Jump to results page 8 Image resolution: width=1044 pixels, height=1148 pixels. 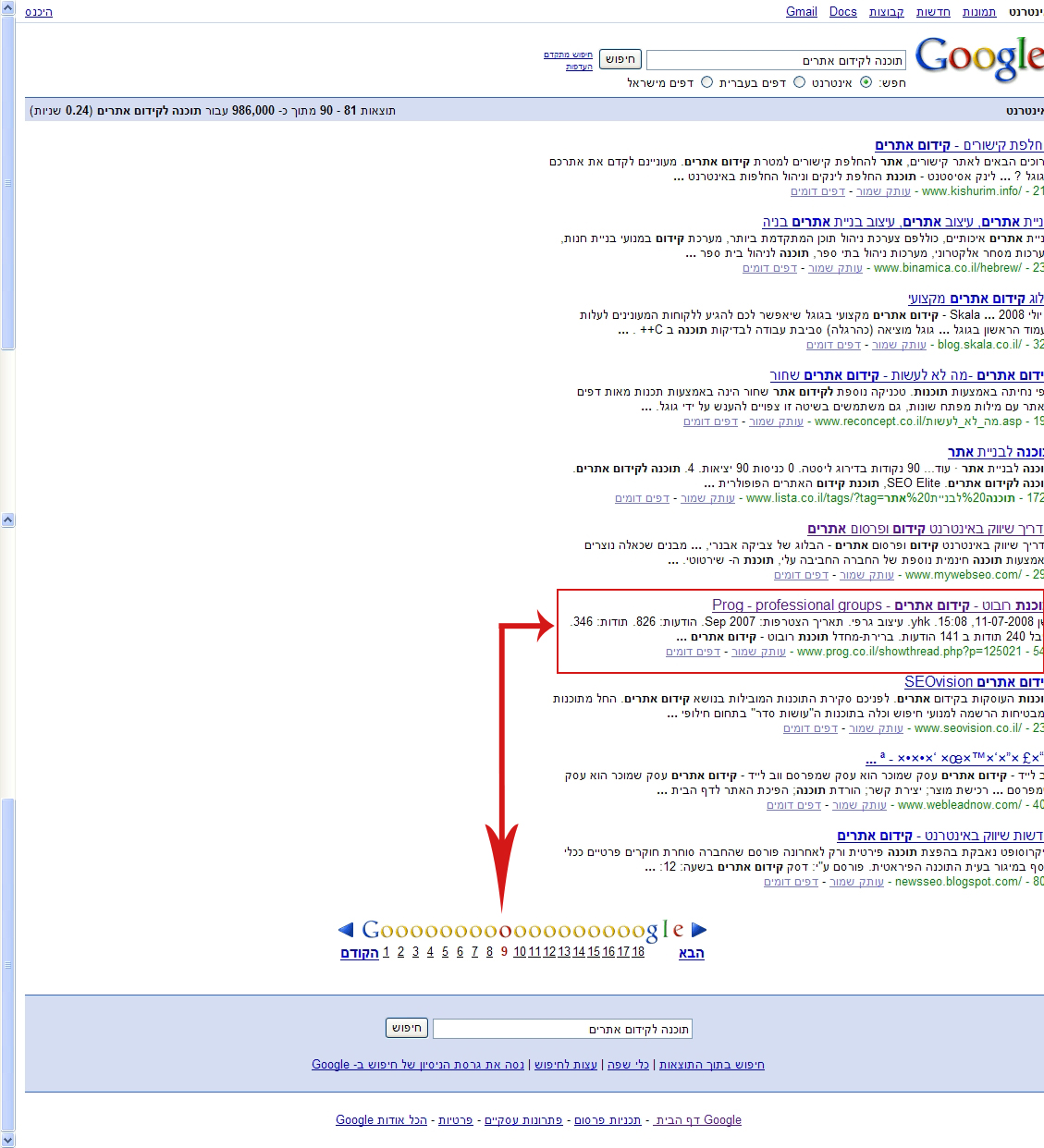489,952
